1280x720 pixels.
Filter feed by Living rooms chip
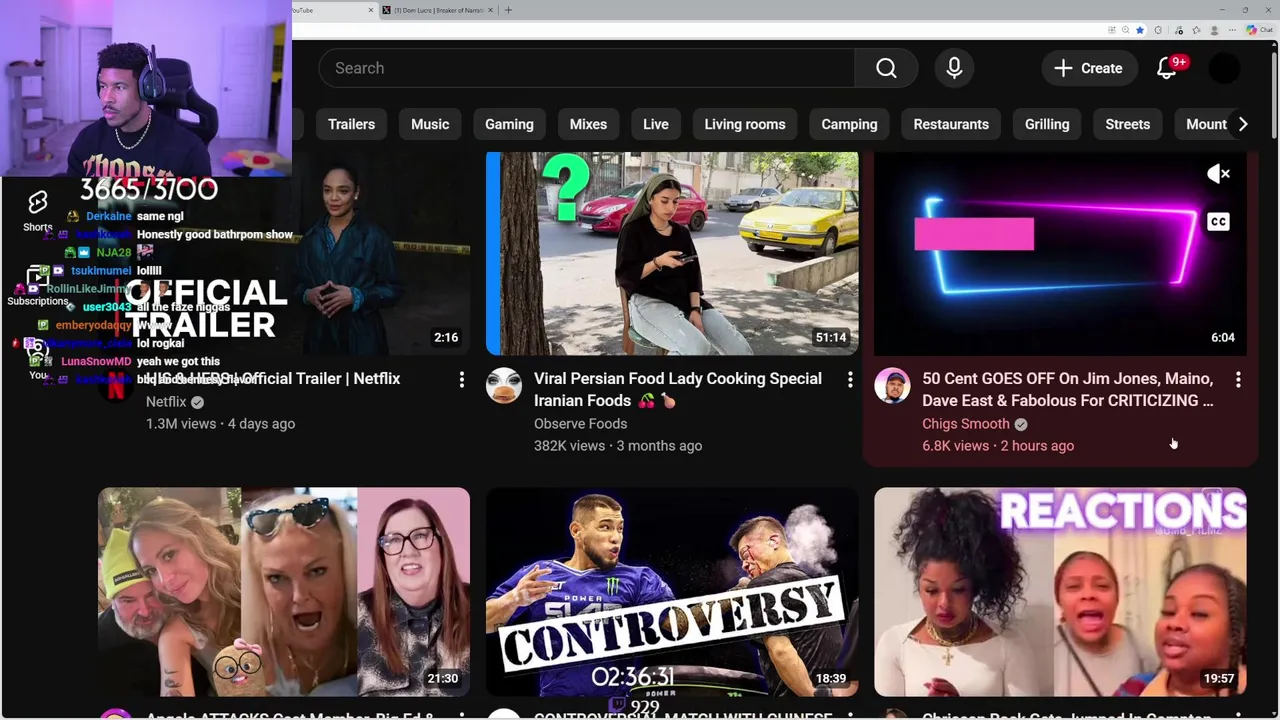coord(745,124)
